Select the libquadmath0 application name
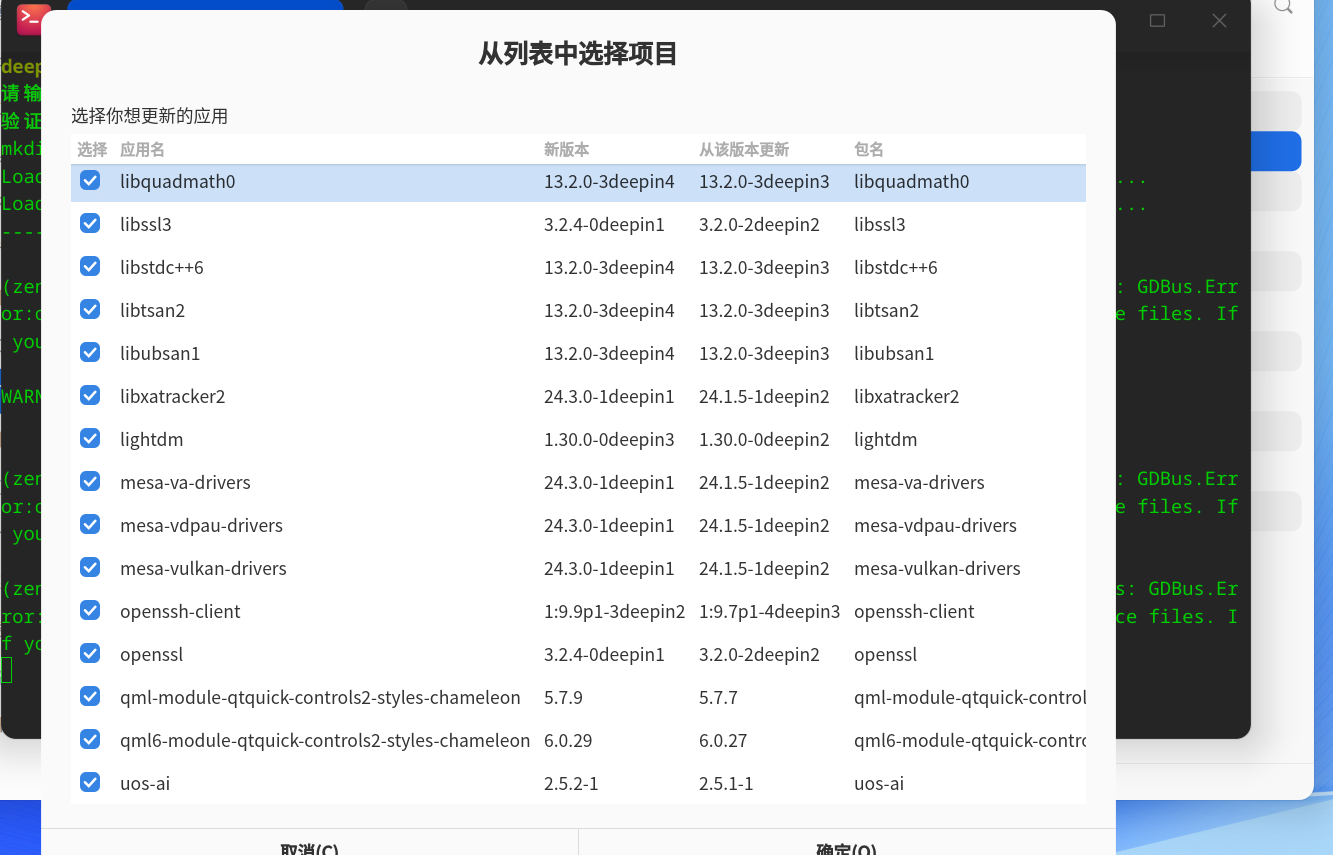 coord(177,182)
